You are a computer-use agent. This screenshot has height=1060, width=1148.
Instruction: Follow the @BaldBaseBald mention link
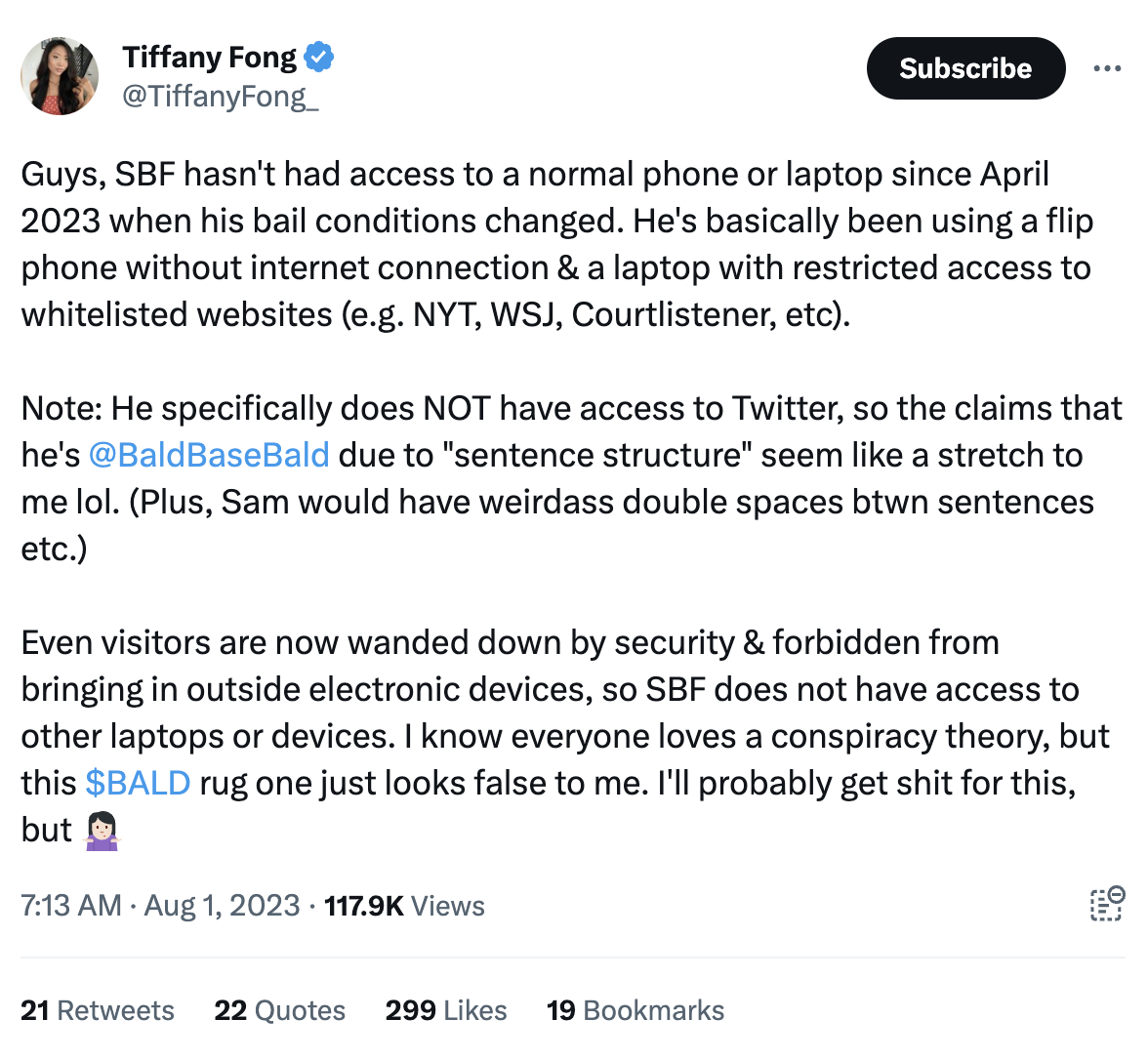click(x=208, y=455)
